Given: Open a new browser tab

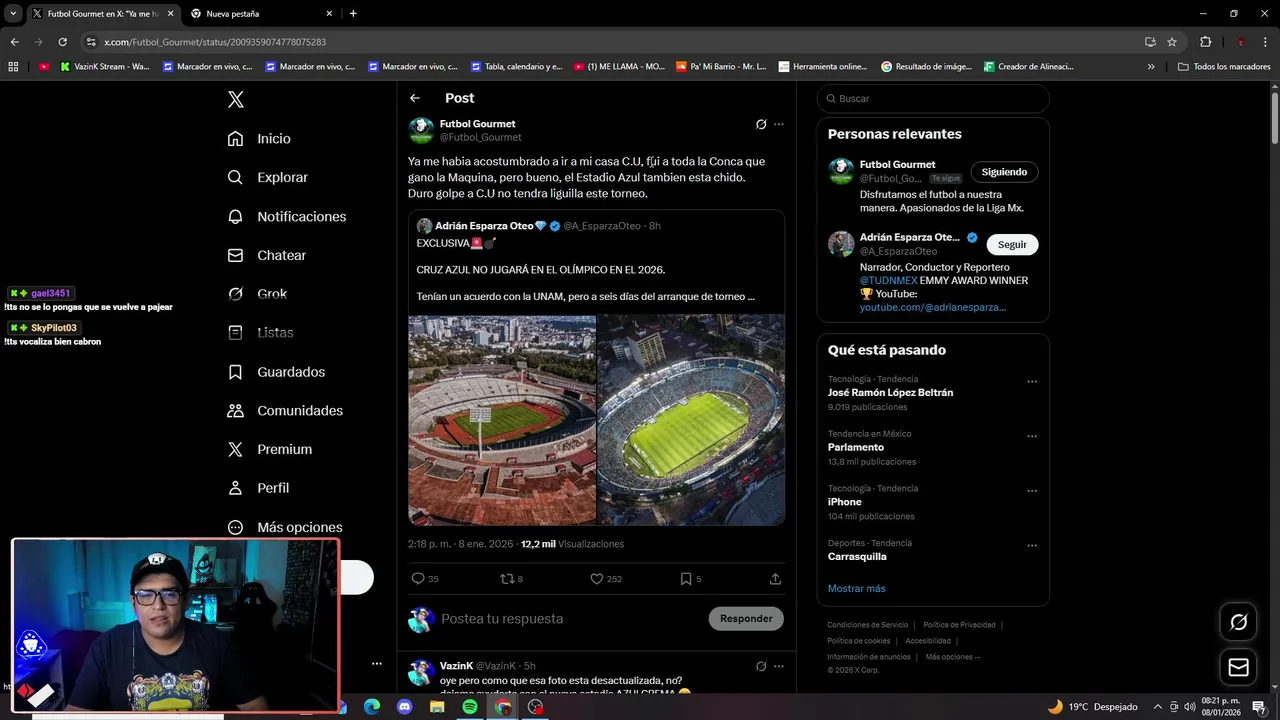Looking at the screenshot, I should (353, 14).
